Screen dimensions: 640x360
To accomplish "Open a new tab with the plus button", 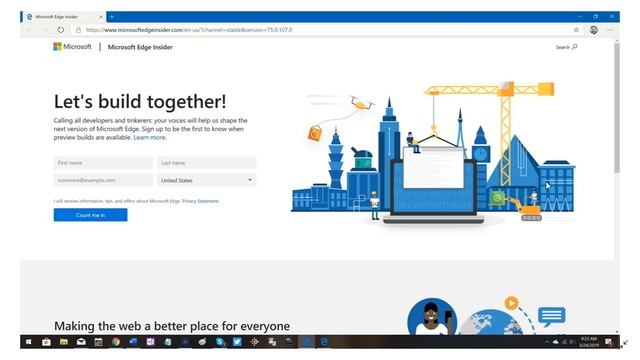I will [x=112, y=17].
